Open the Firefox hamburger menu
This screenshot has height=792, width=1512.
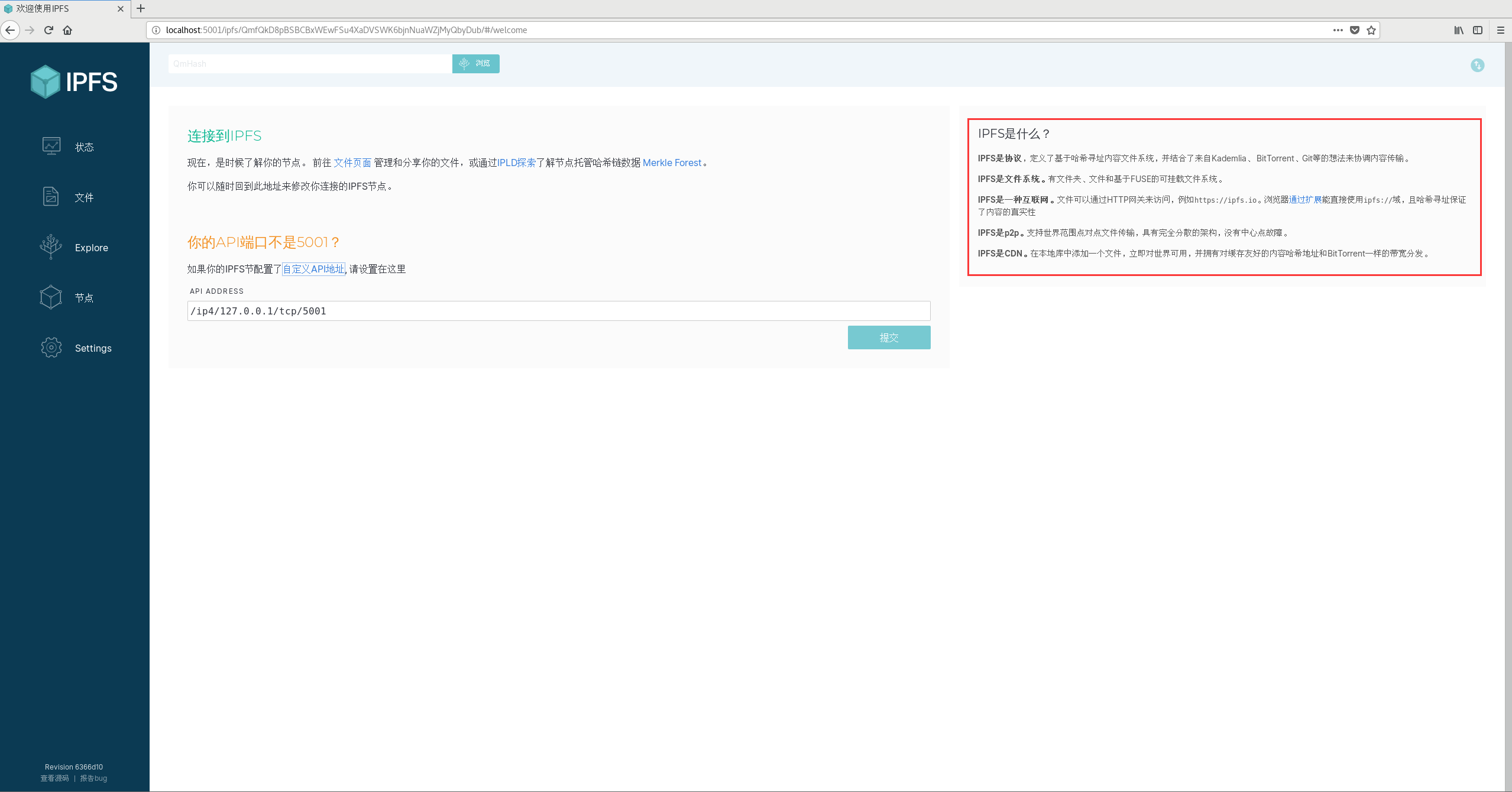click(x=1500, y=30)
